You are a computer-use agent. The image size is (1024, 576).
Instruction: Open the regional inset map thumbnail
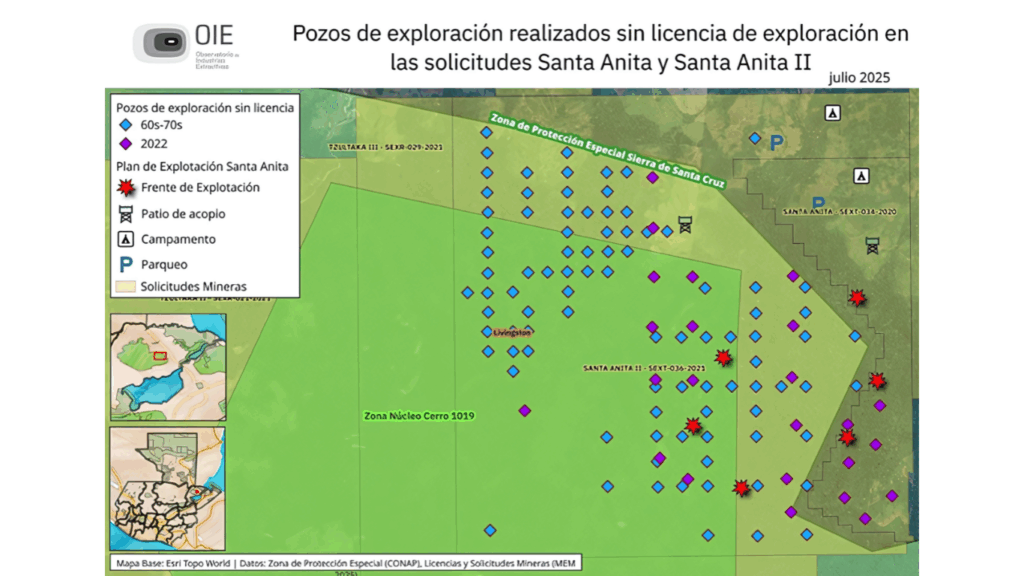click(x=168, y=367)
